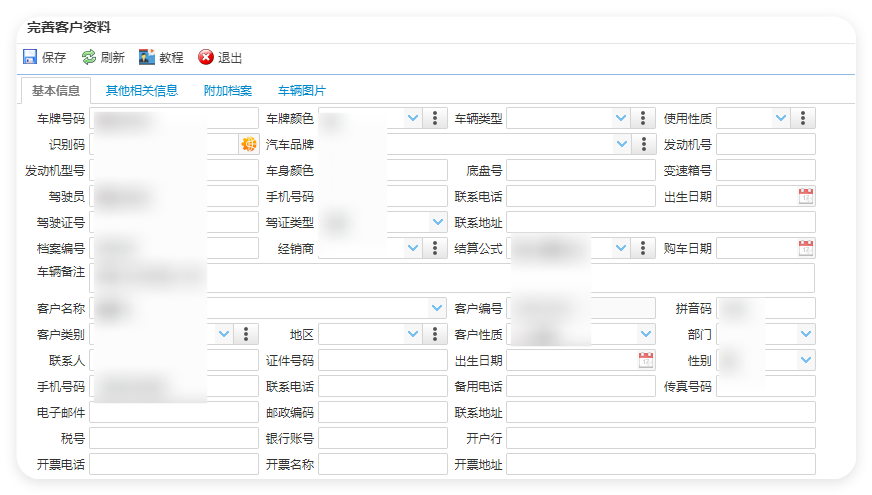This screenshot has width=872, height=495.
Task: Click into the 车辆备注 text area
Action: pyautogui.click(x=452, y=278)
